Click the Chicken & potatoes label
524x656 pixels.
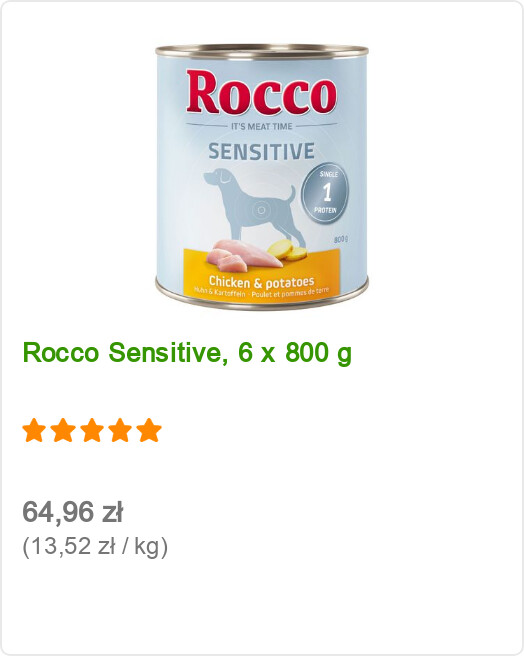(x=262, y=282)
